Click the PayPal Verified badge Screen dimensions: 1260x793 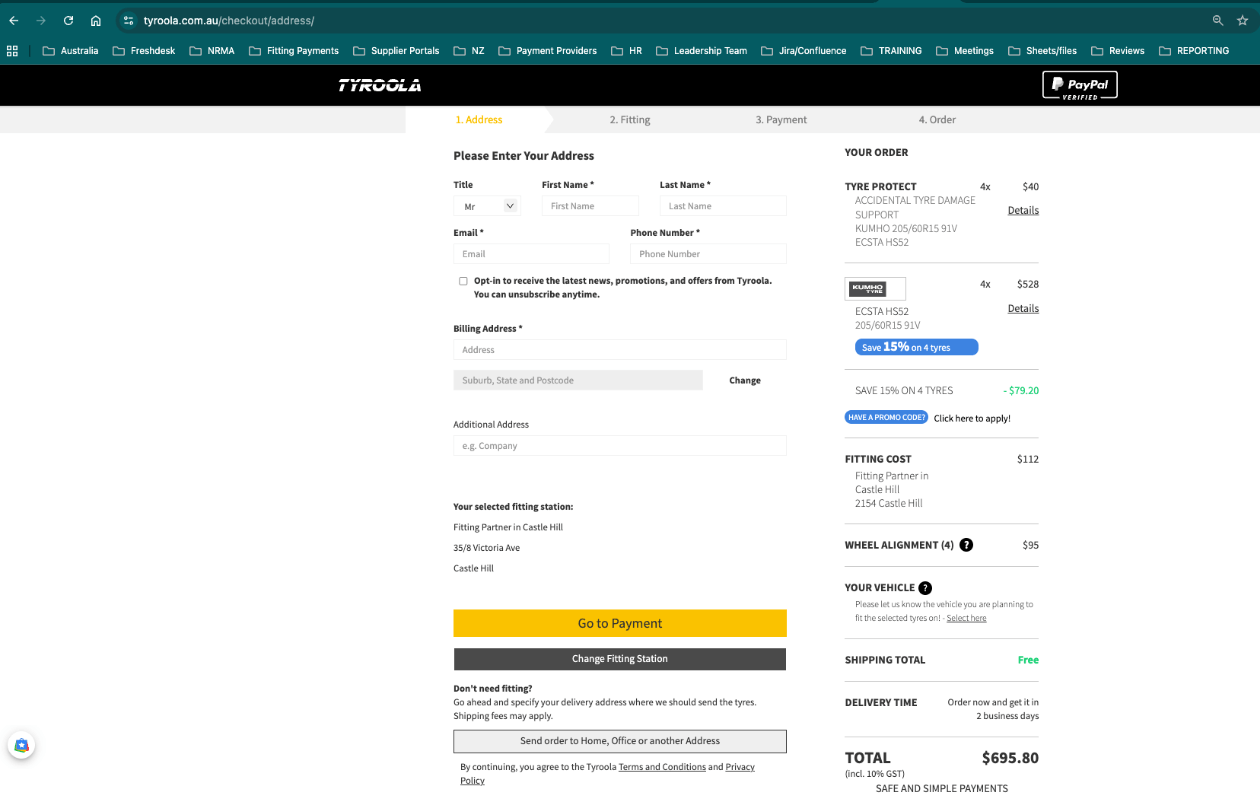point(1080,85)
